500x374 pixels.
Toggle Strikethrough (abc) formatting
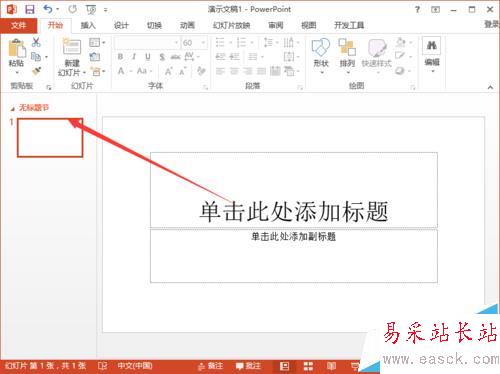pyautogui.click(x=176, y=57)
